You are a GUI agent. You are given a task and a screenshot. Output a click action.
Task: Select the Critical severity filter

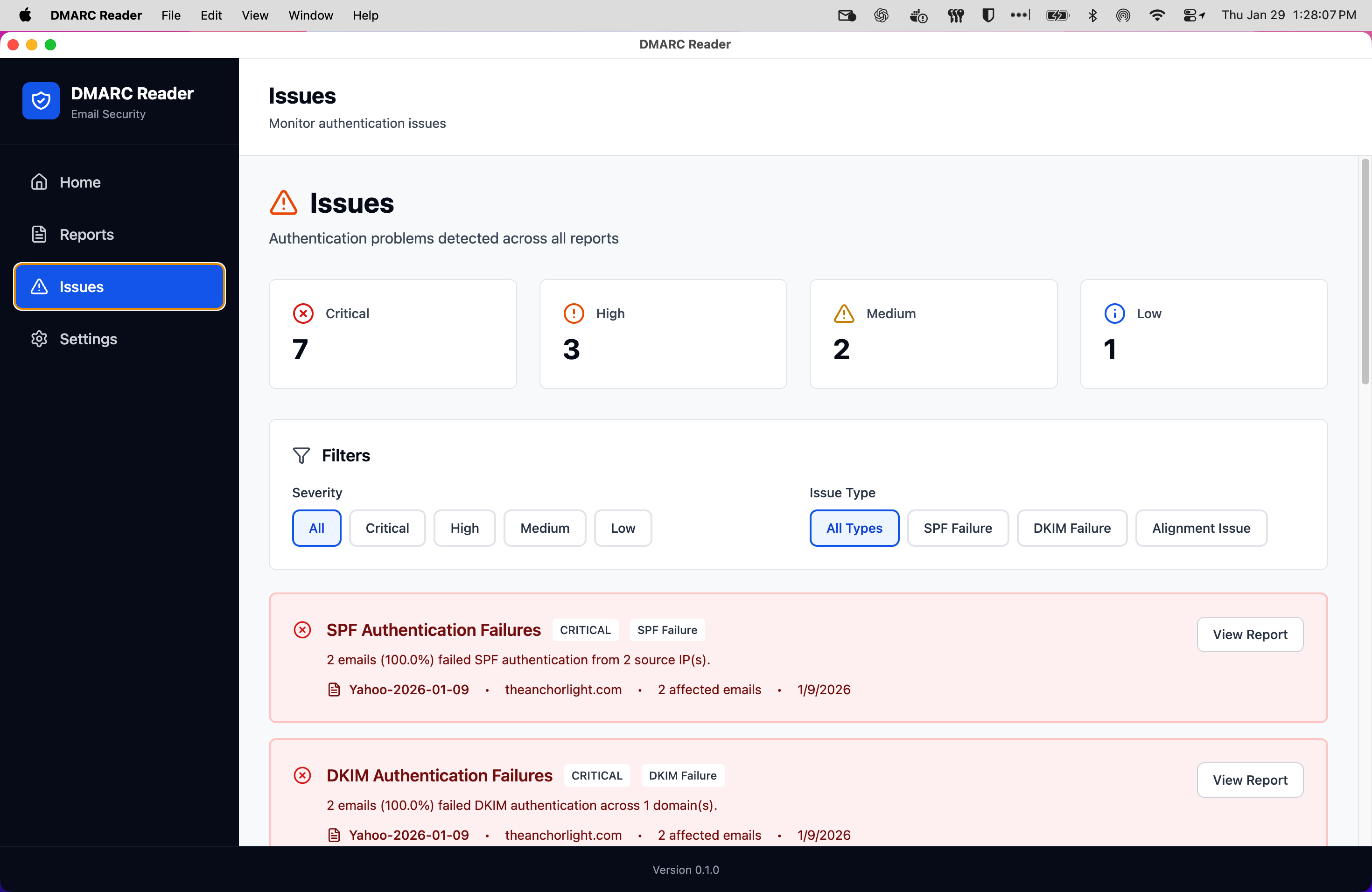coord(387,528)
